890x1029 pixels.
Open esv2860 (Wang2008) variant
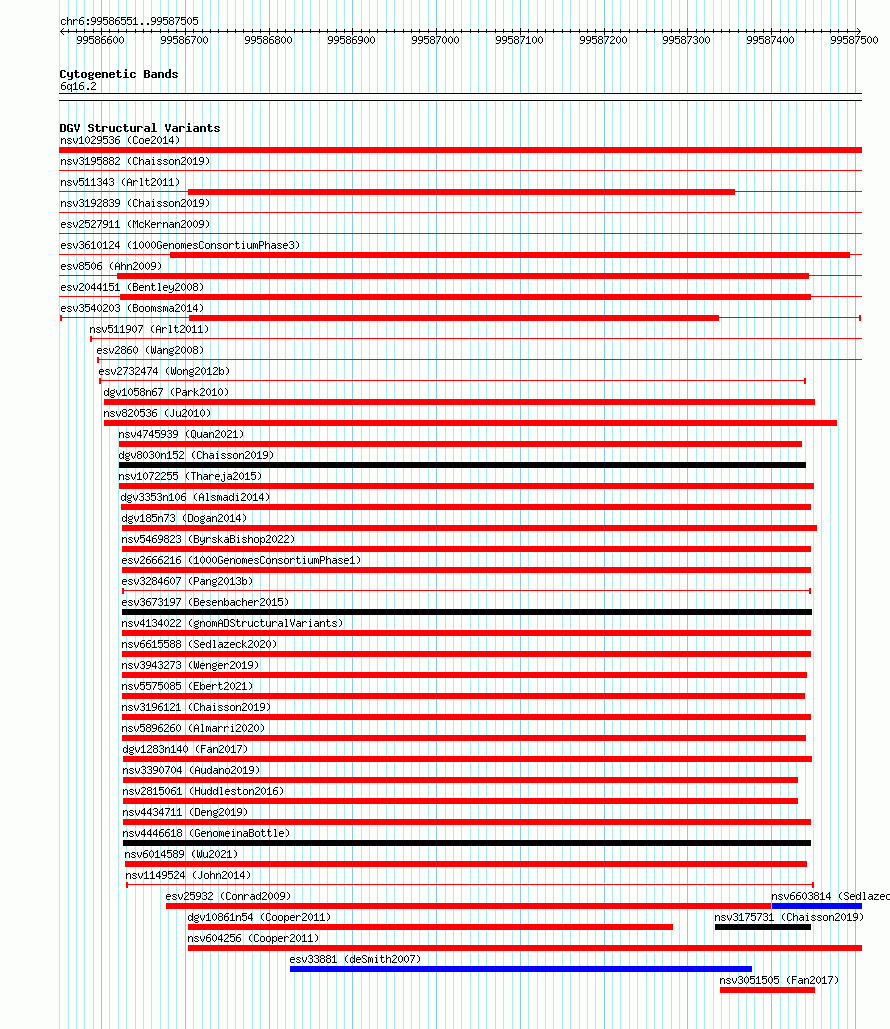150,350
